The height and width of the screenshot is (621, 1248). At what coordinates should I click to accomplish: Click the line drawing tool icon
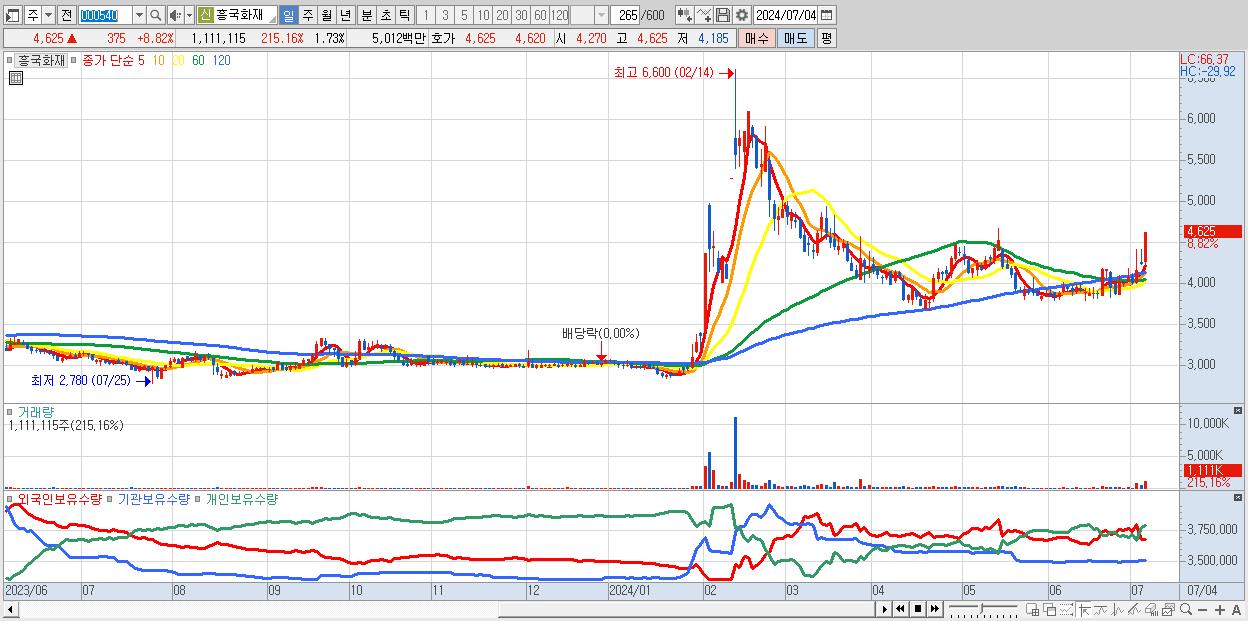[704, 16]
